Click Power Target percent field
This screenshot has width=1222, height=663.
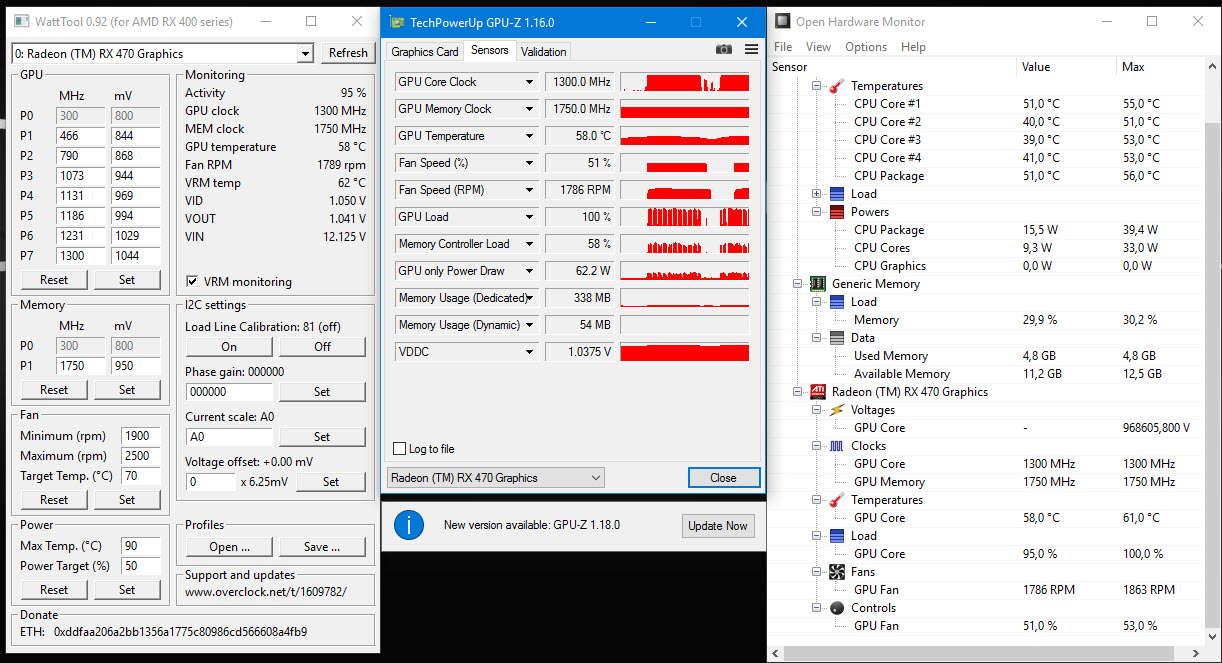(x=141, y=566)
